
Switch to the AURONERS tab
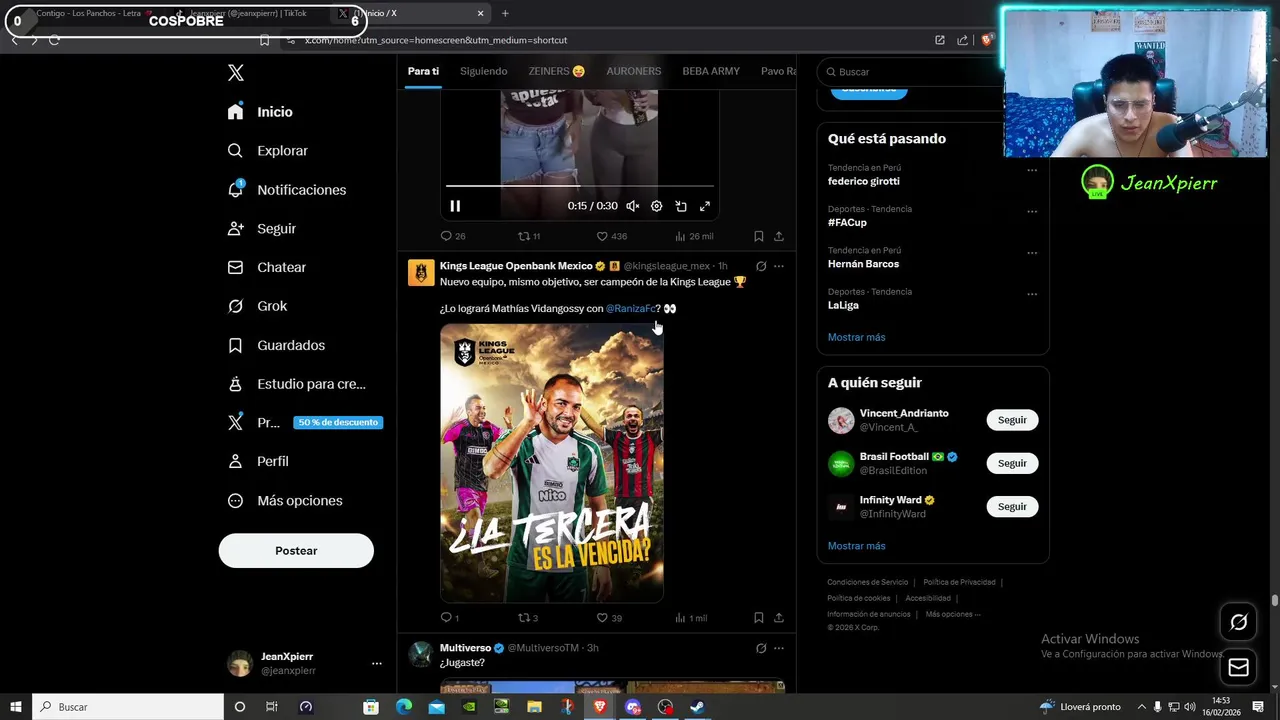(634, 71)
